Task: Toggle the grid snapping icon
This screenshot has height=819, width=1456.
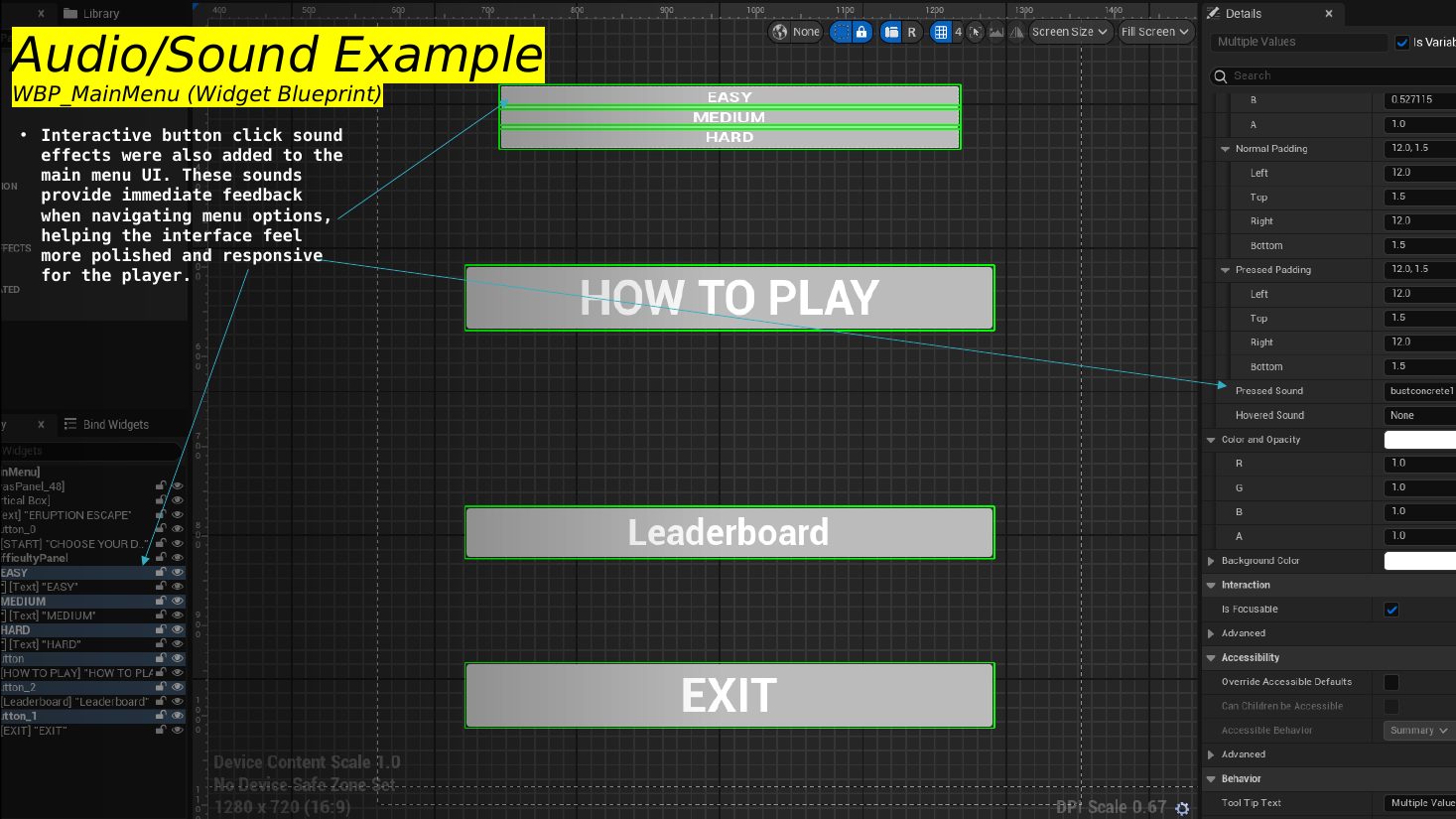Action: point(941,32)
